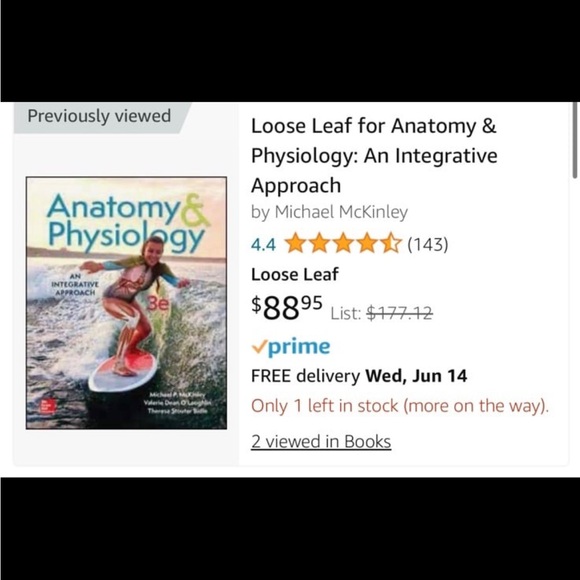Screen dimensions: 580x580
Task: Click the 4.4 rating number
Action: 263,245
